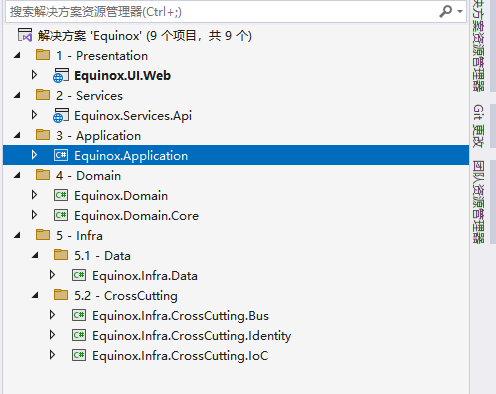The height and width of the screenshot is (394, 496).
Task: Collapse the 5.2 - CrossCutting folder
Action: click(x=35, y=295)
